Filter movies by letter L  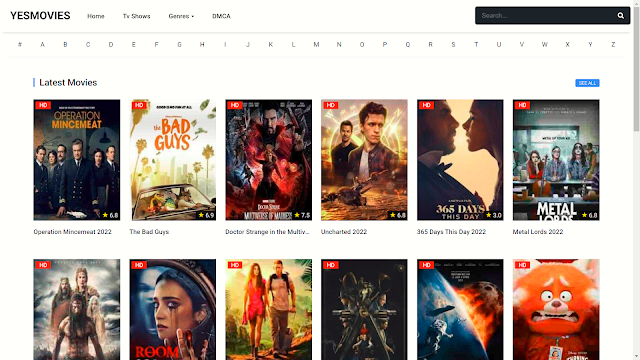pyautogui.click(x=293, y=44)
